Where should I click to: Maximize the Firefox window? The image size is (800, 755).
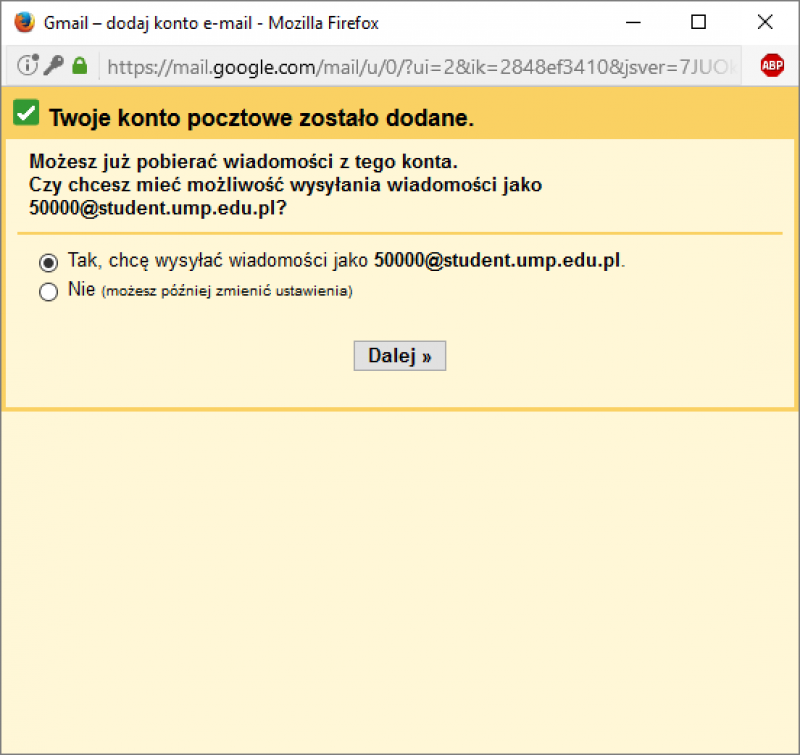699,22
